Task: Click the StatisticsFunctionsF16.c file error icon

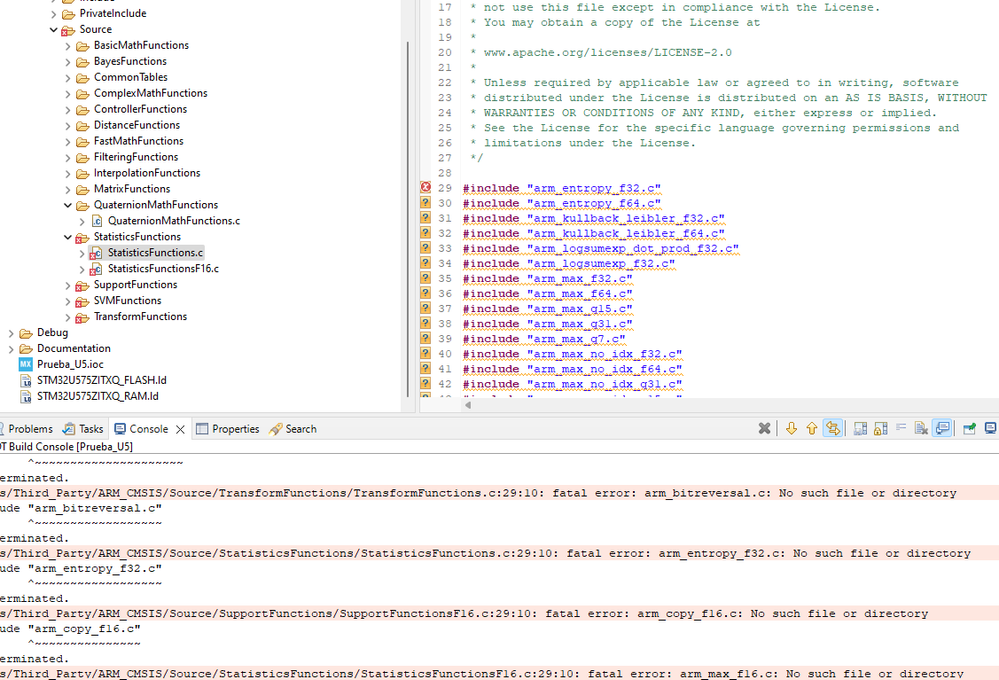Action: click(96, 270)
